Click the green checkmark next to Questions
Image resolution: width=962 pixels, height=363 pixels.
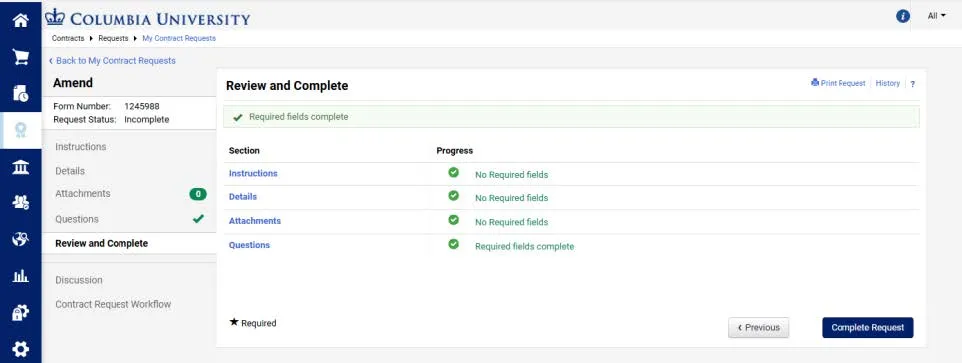click(198, 218)
